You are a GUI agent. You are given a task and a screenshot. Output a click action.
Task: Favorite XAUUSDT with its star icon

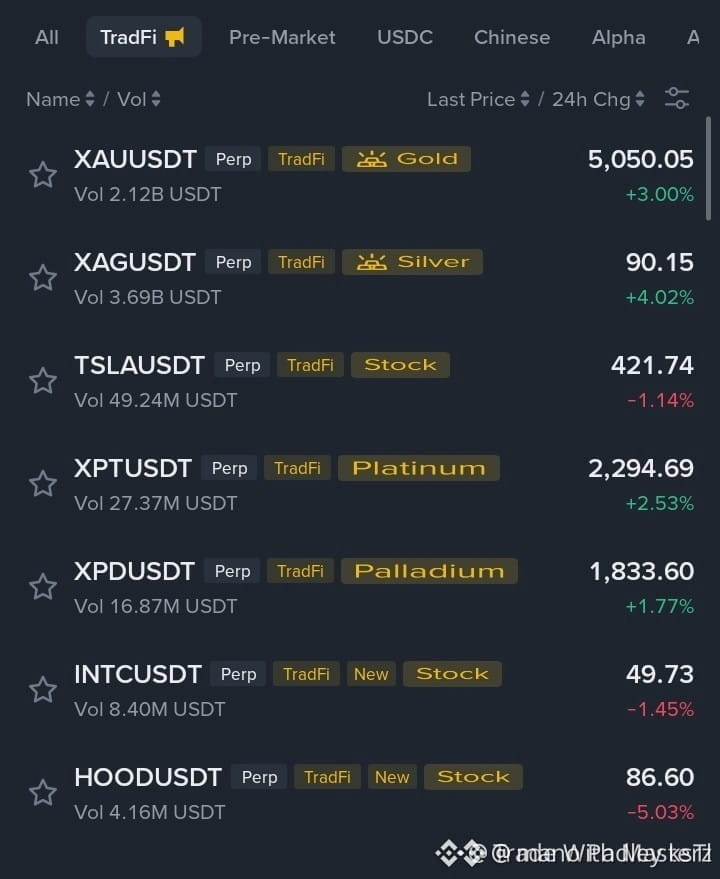coord(43,175)
